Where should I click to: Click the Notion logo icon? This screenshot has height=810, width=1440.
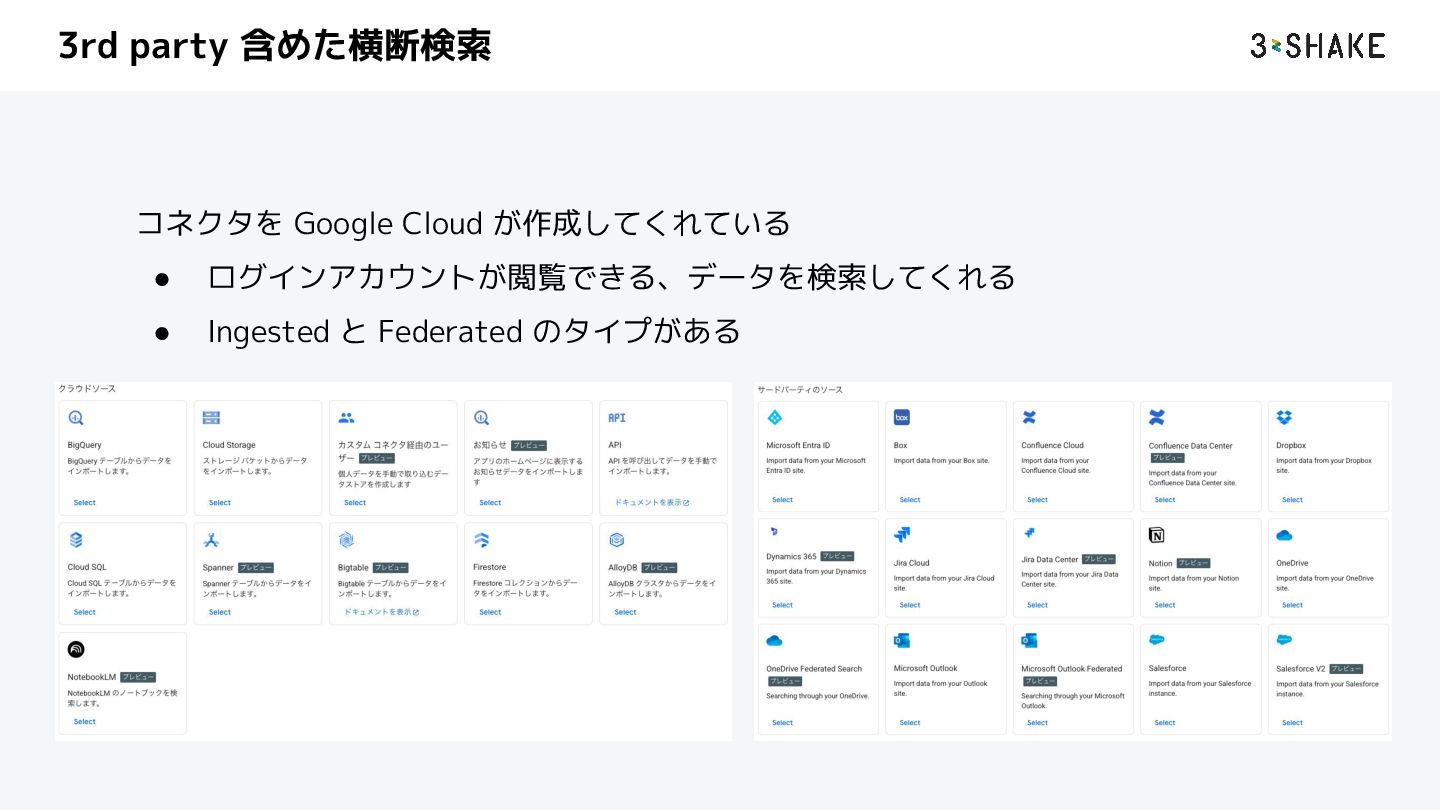(x=1157, y=535)
